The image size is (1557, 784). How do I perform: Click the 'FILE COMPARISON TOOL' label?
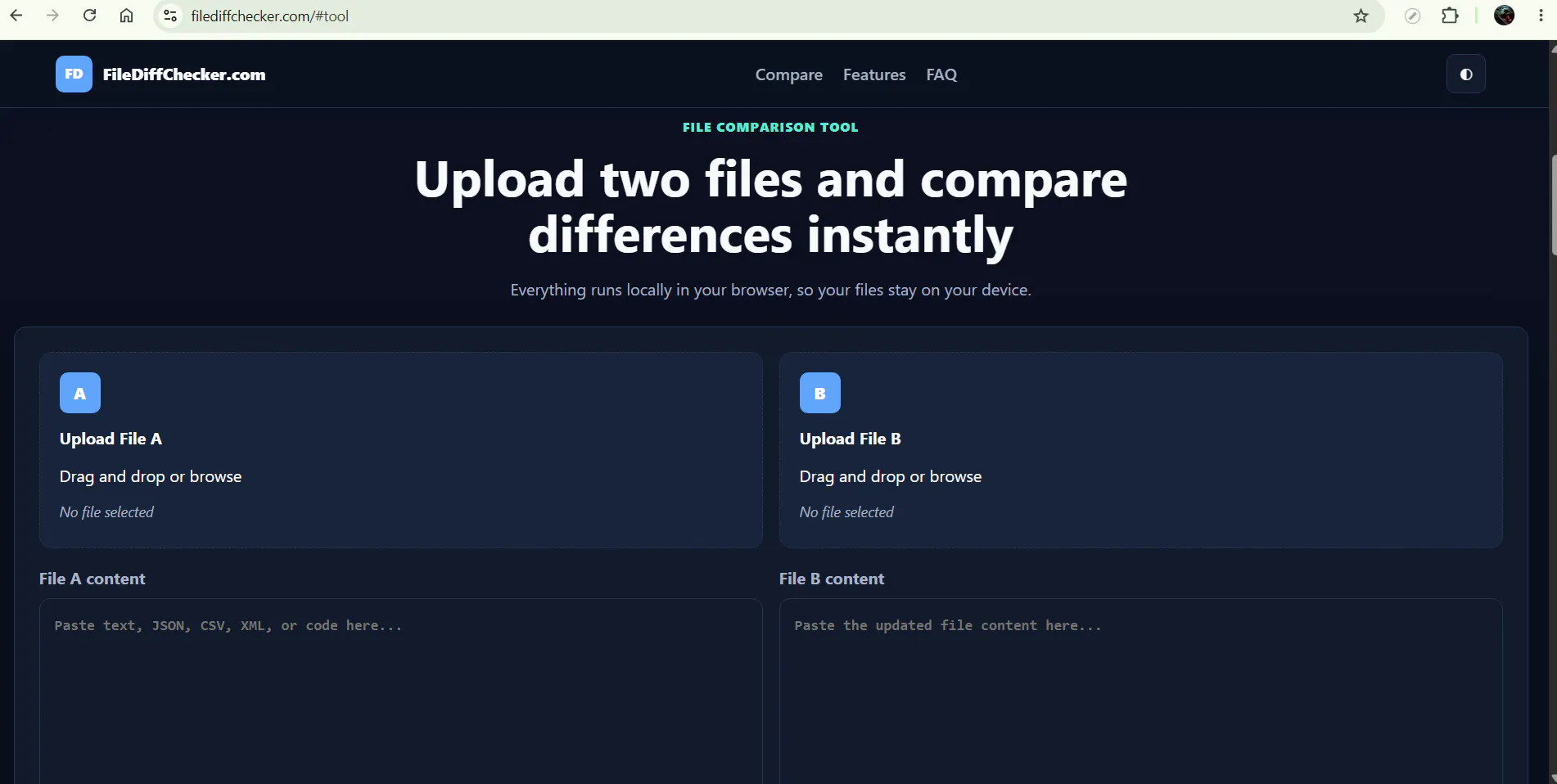[770, 127]
